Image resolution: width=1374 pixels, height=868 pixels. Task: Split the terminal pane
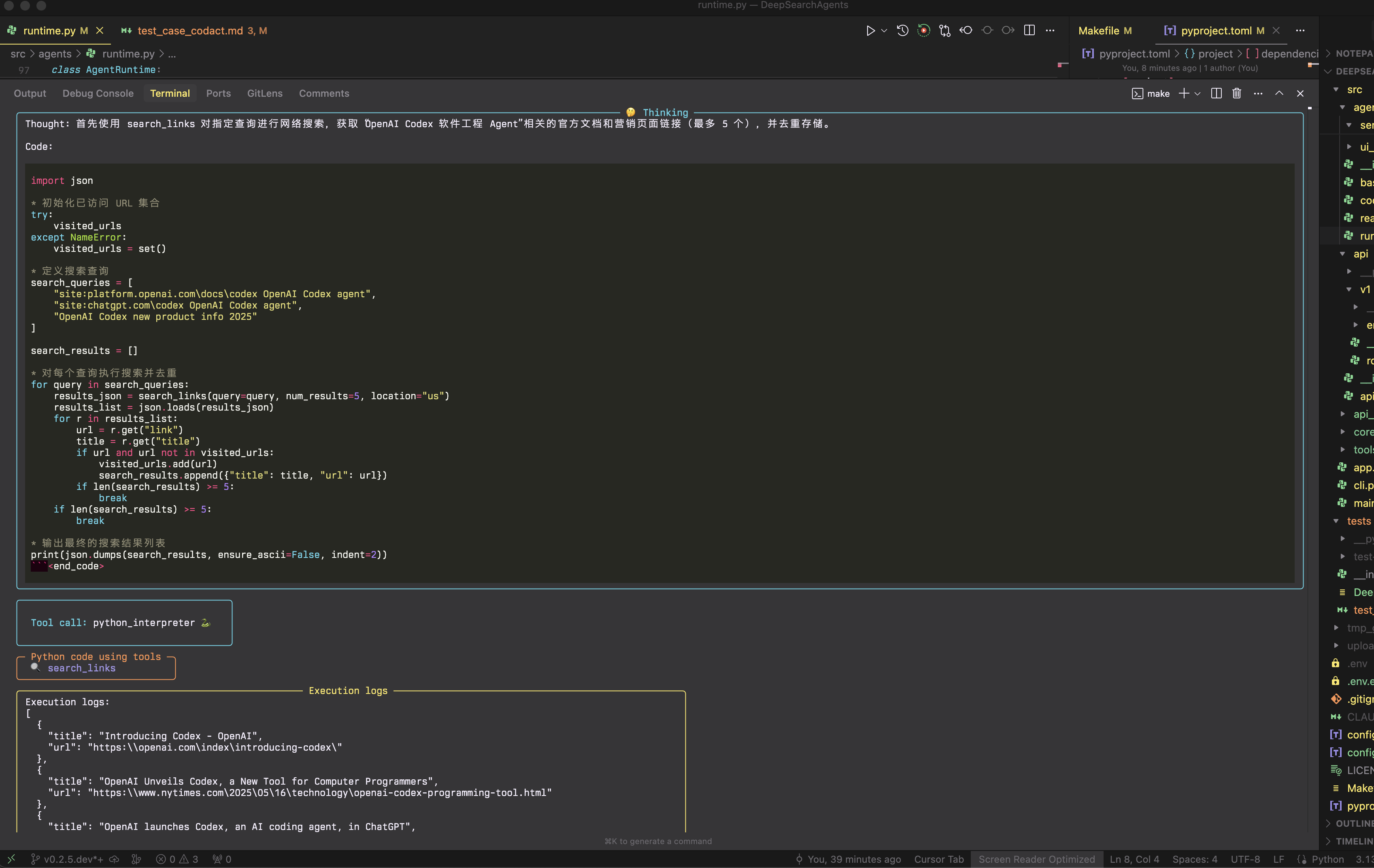coord(1216,94)
